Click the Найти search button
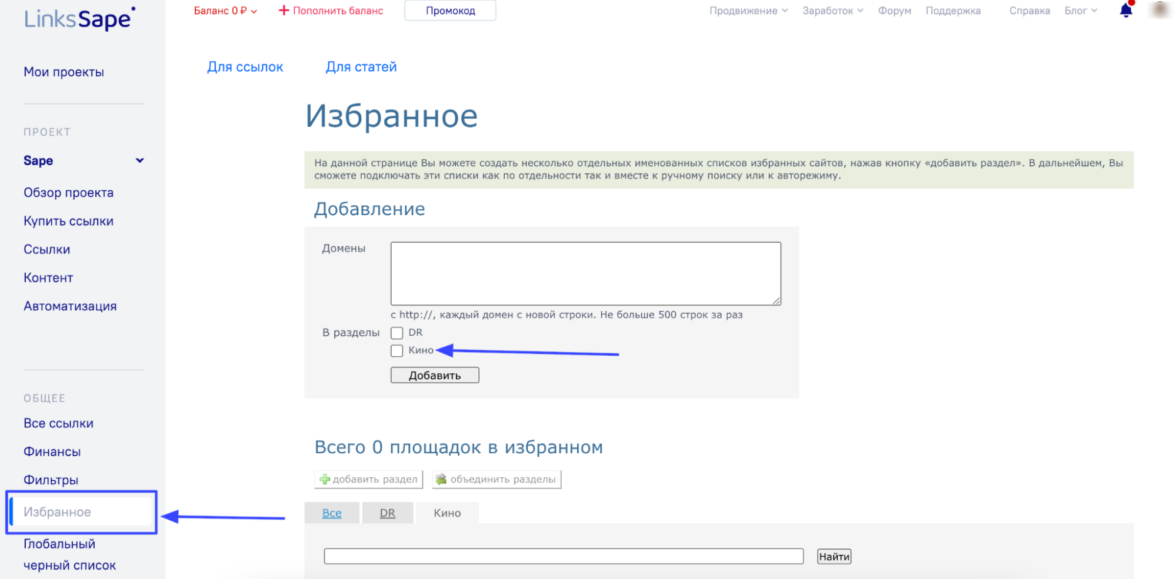Viewport: 1176px width, 579px height. [x=834, y=556]
